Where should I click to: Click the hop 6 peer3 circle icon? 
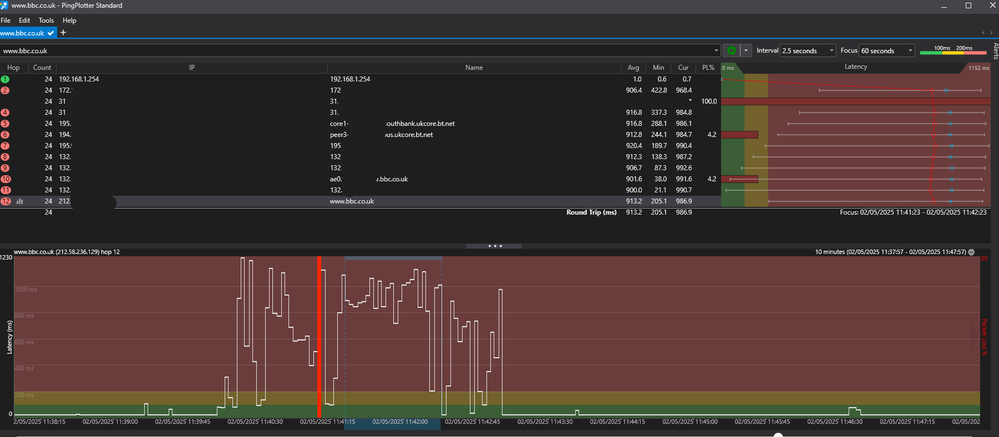[5, 134]
